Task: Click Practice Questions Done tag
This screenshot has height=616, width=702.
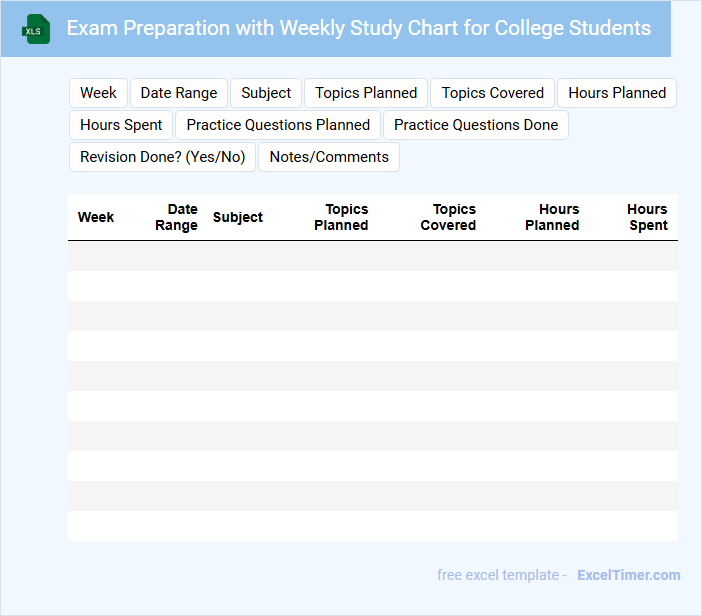Action: pyautogui.click(x=476, y=125)
